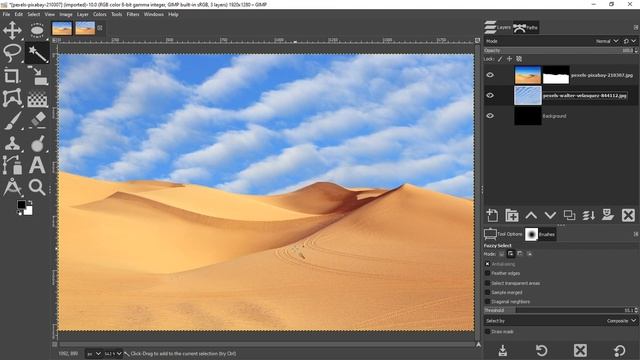Image resolution: width=640 pixels, height=360 pixels.
Task: Switch to the Brushes tab
Action: click(x=540, y=234)
